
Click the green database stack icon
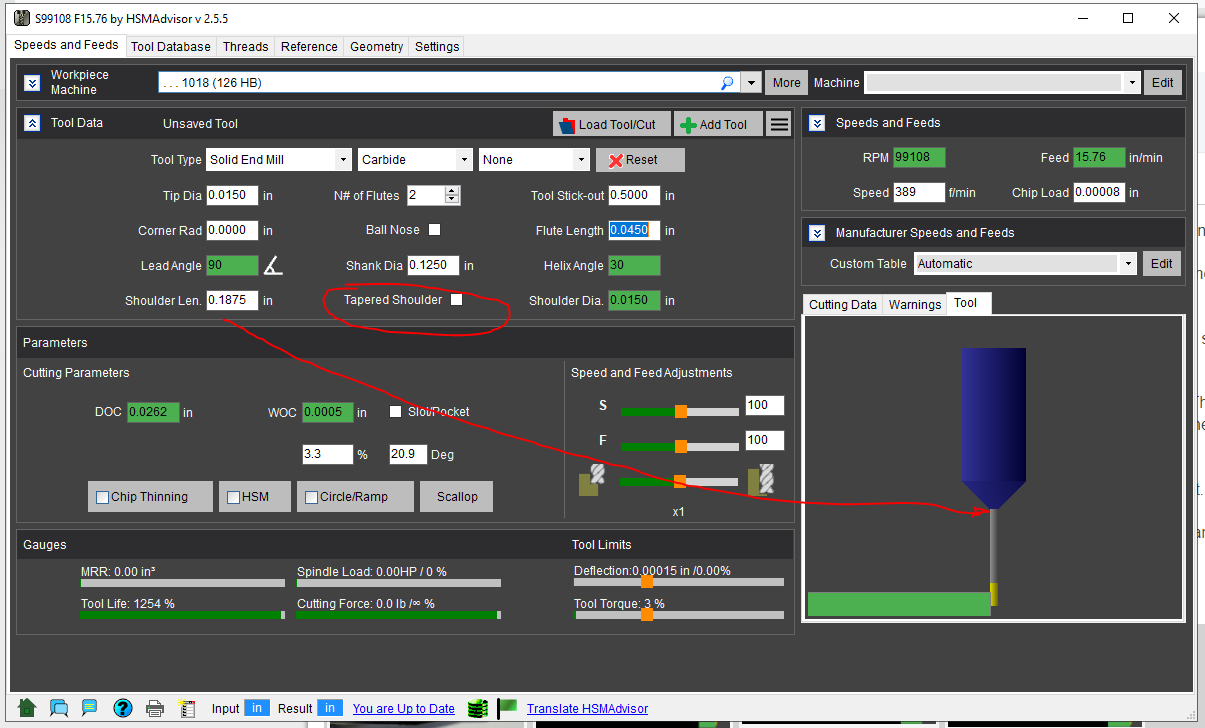(477, 708)
